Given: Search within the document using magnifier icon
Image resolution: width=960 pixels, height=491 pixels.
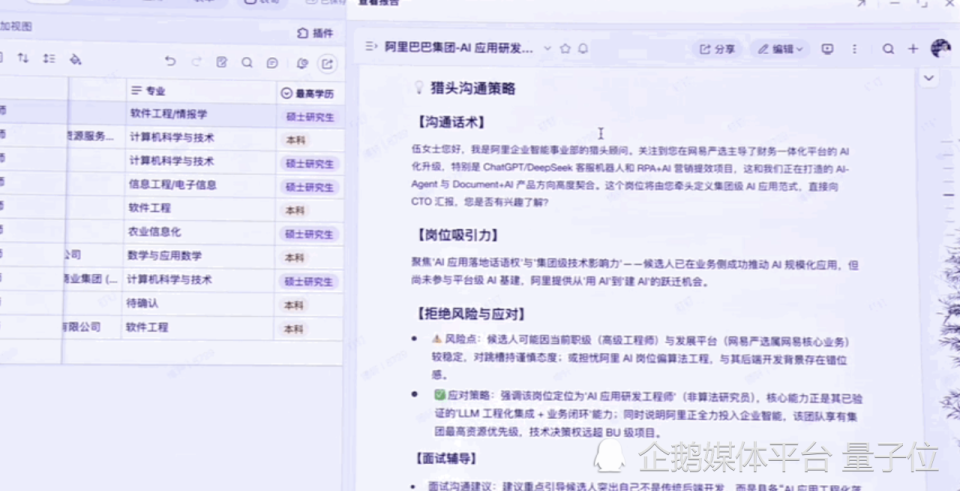Looking at the screenshot, I should 888,49.
